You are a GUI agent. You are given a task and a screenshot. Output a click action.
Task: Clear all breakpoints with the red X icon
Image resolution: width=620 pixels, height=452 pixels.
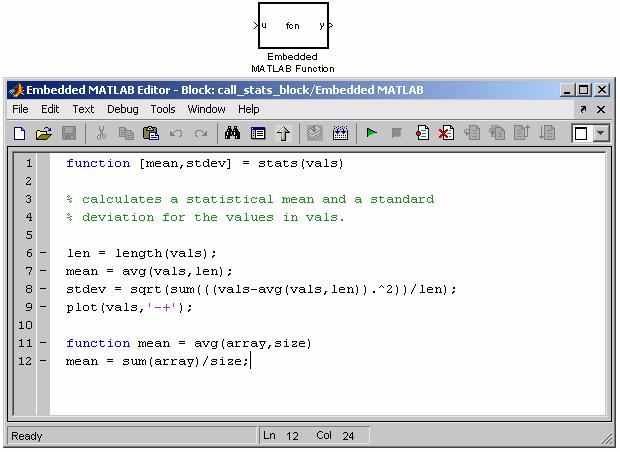(447, 133)
